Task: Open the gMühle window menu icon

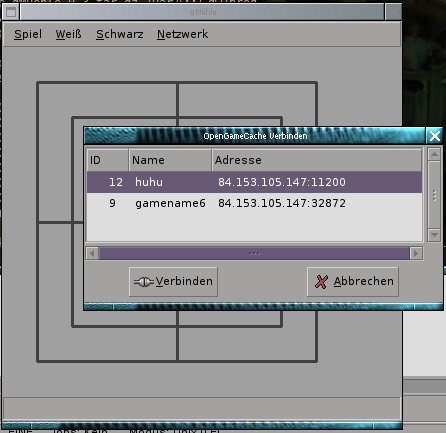Action: (11, 12)
